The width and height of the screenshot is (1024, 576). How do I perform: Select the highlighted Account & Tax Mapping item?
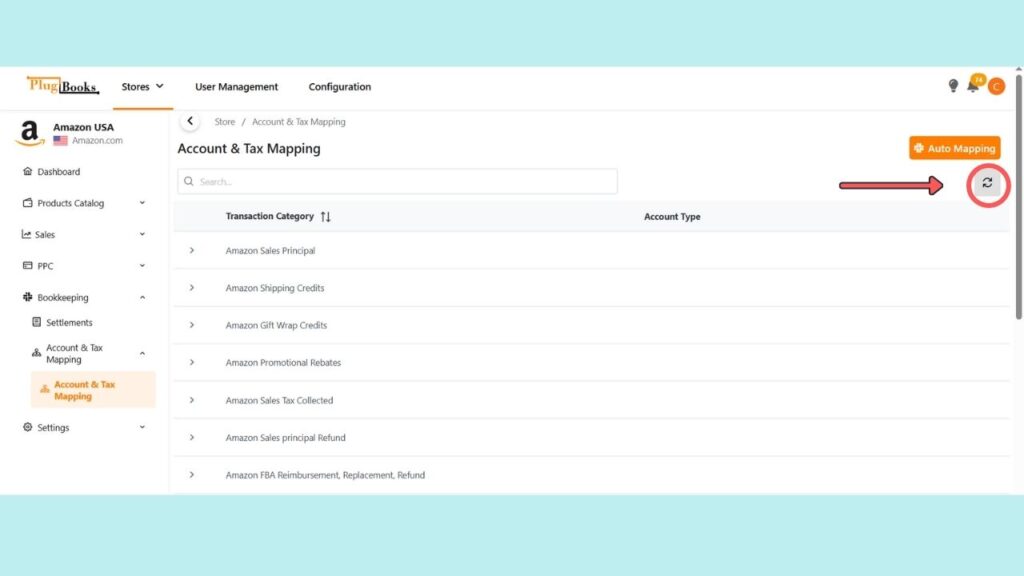[93, 390]
